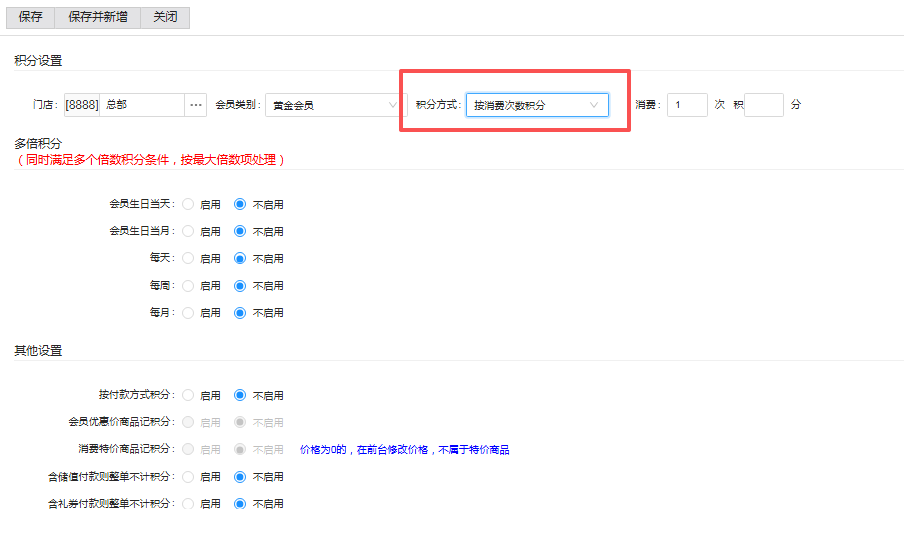904x537 pixels.
Task: Click the 会员优惠价商品记积分 label
Action: coord(121,422)
